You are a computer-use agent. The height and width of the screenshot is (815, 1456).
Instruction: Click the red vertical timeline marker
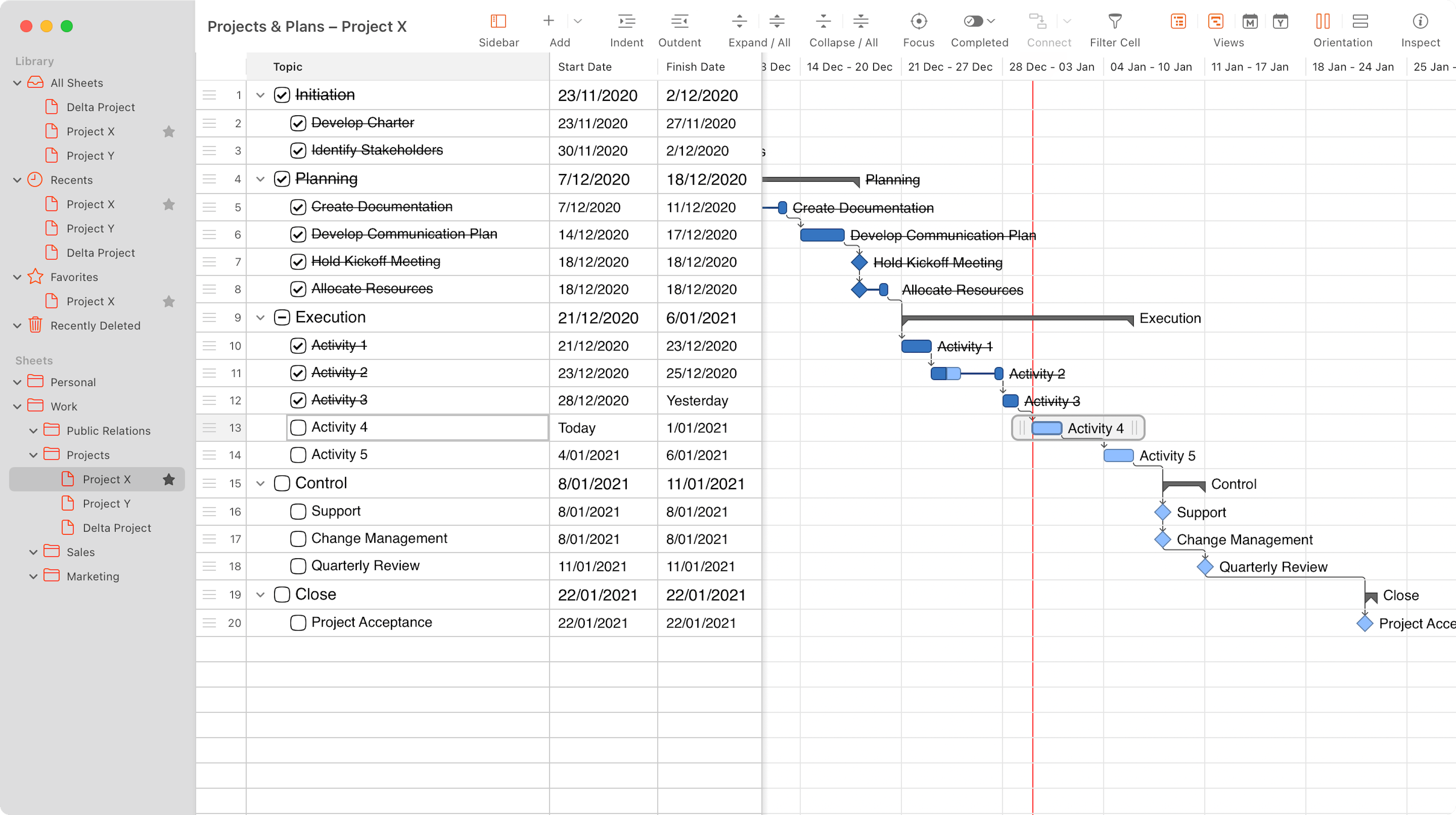click(x=1033, y=400)
